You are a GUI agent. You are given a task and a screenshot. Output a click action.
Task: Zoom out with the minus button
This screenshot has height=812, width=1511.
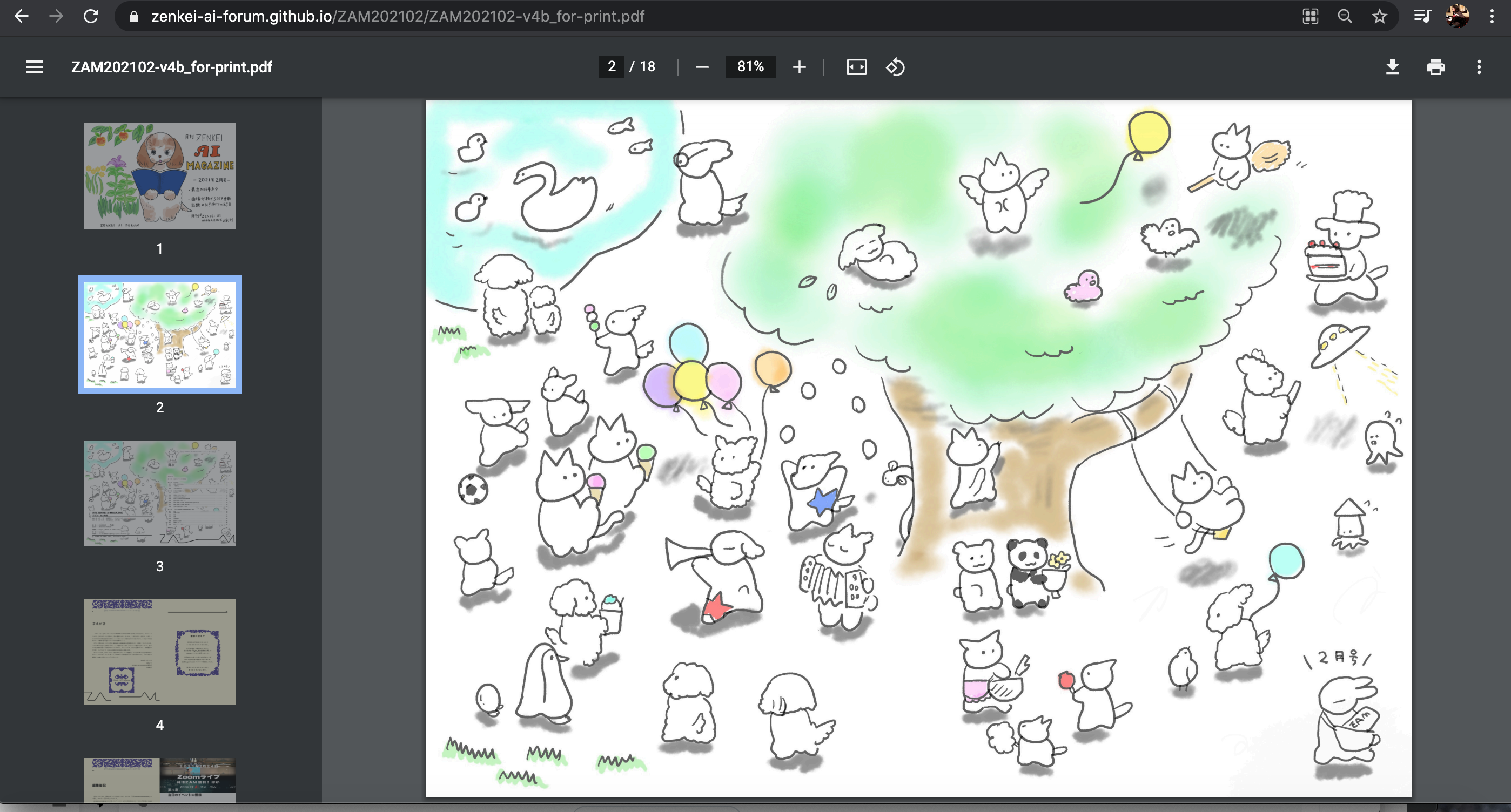click(702, 67)
